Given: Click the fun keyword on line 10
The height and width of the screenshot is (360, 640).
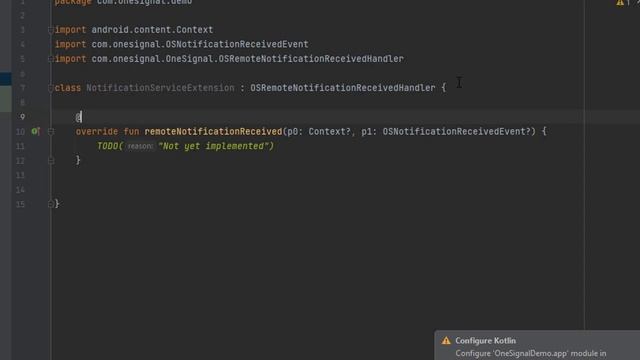Looking at the screenshot, I should tap(131, 131).
